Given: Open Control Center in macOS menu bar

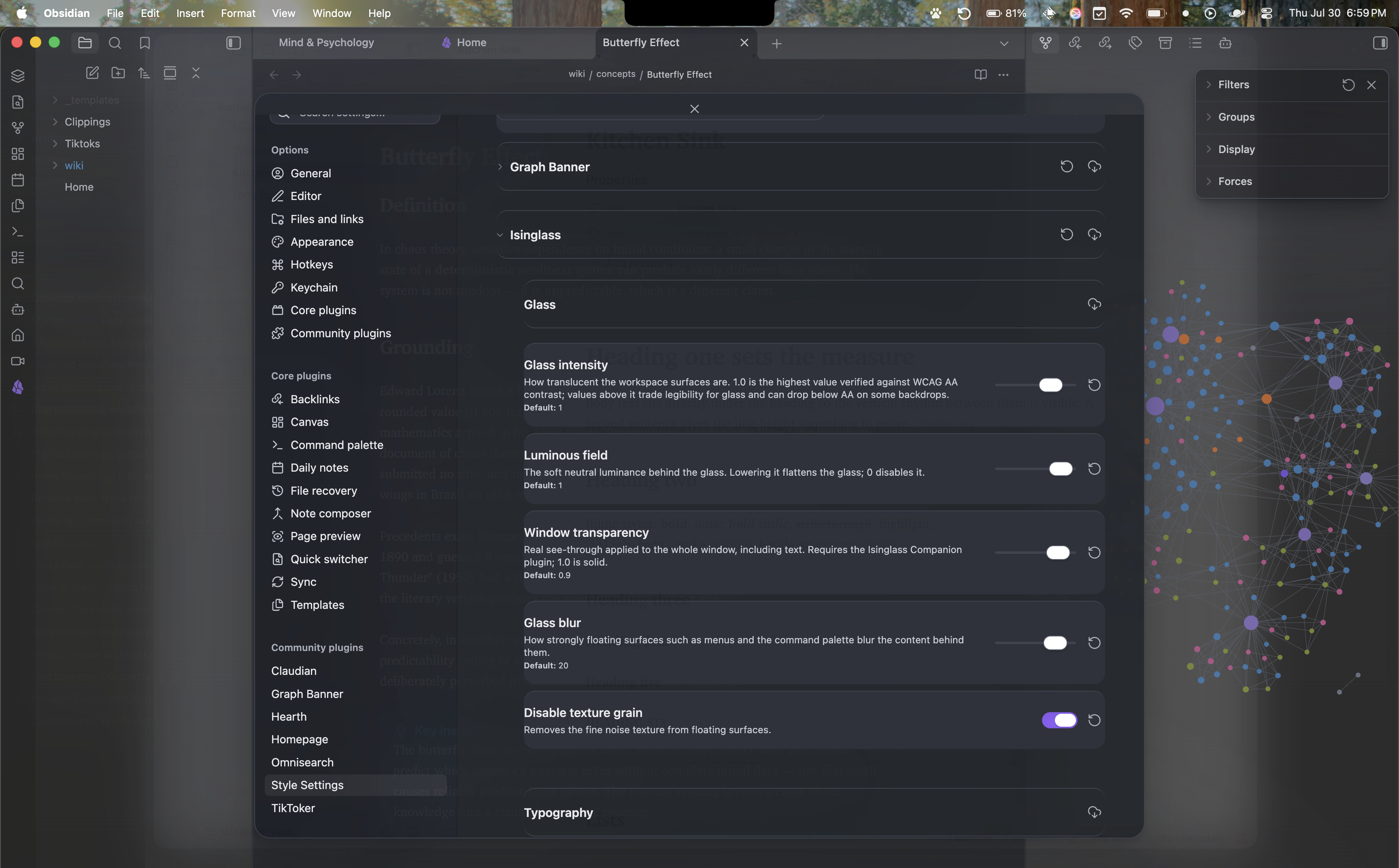Looking at the screenshot, I should point(1267,13).
